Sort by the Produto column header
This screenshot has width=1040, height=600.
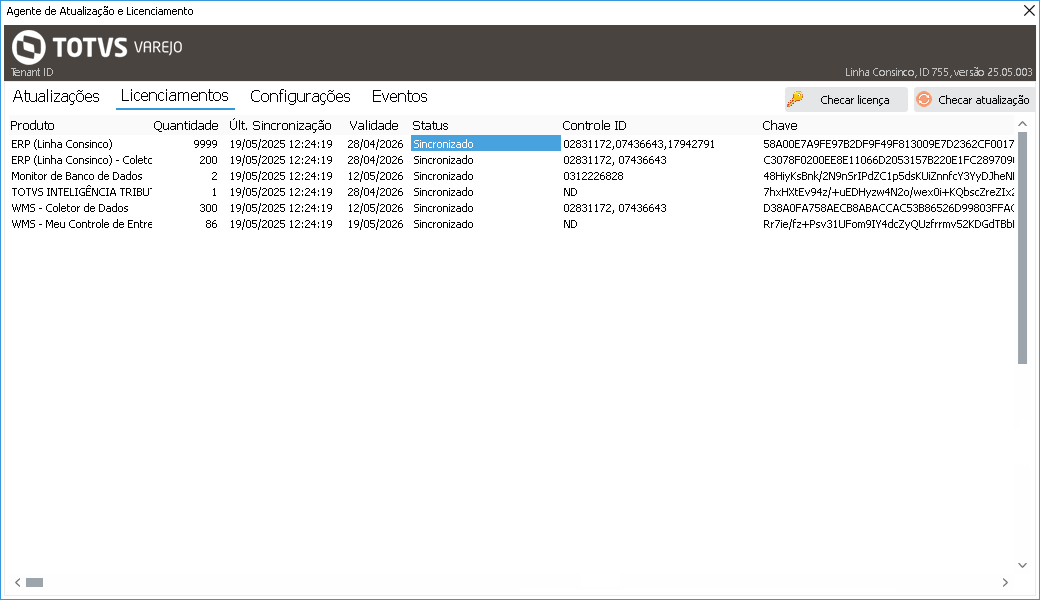(x=32, y=125)
